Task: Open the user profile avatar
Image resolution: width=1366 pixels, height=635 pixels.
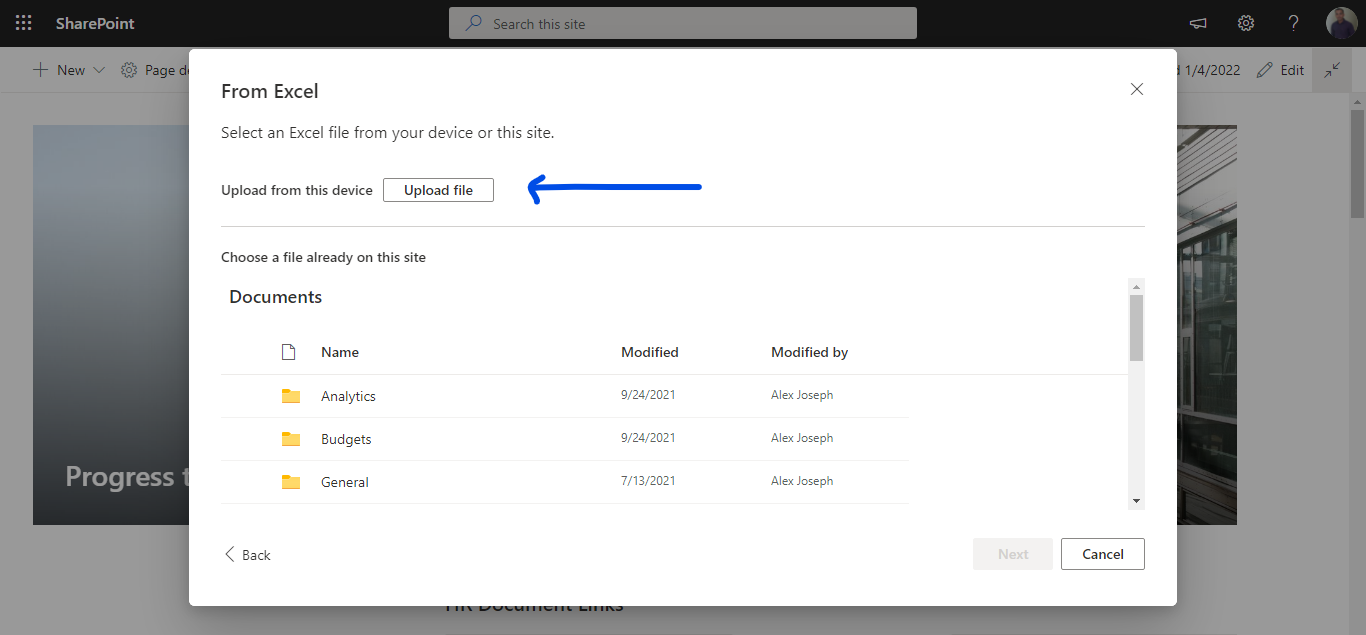Action: point(1341,23)
